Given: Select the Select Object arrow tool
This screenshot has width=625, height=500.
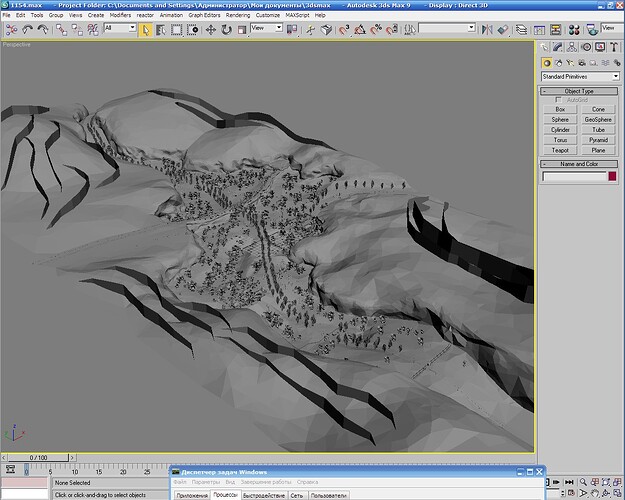Looking at the screenshot, I should coord(146,29).
